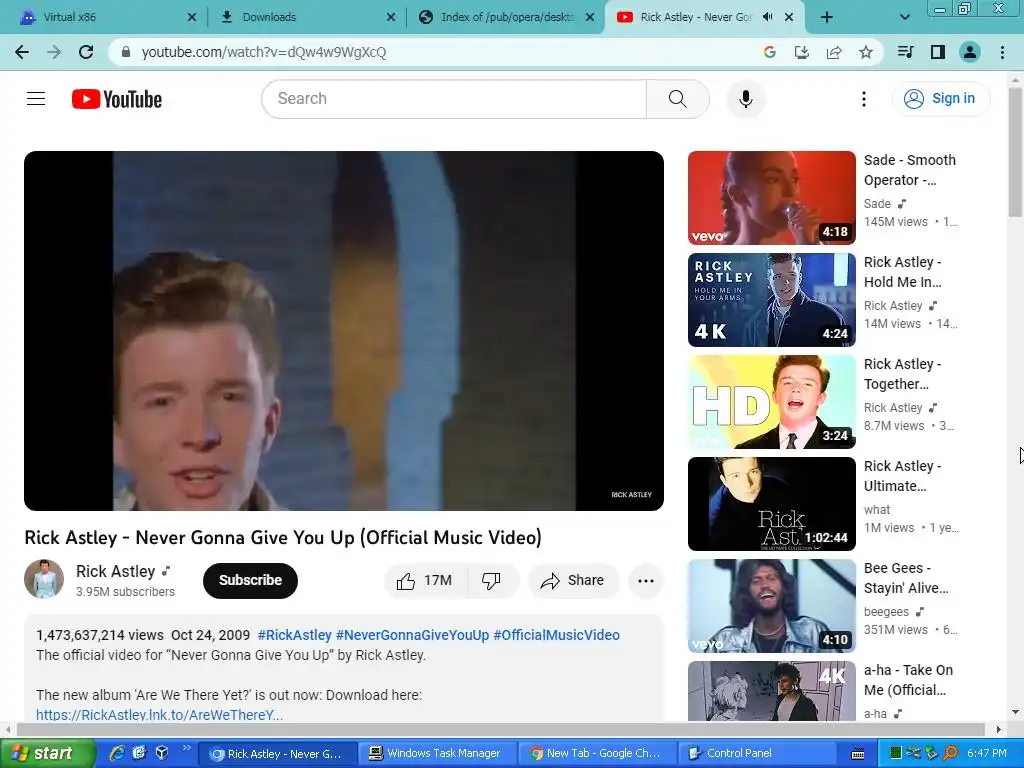Open the YouTube hamburger guide menu
The image size is (1024, 768).
tap(36, 99)
